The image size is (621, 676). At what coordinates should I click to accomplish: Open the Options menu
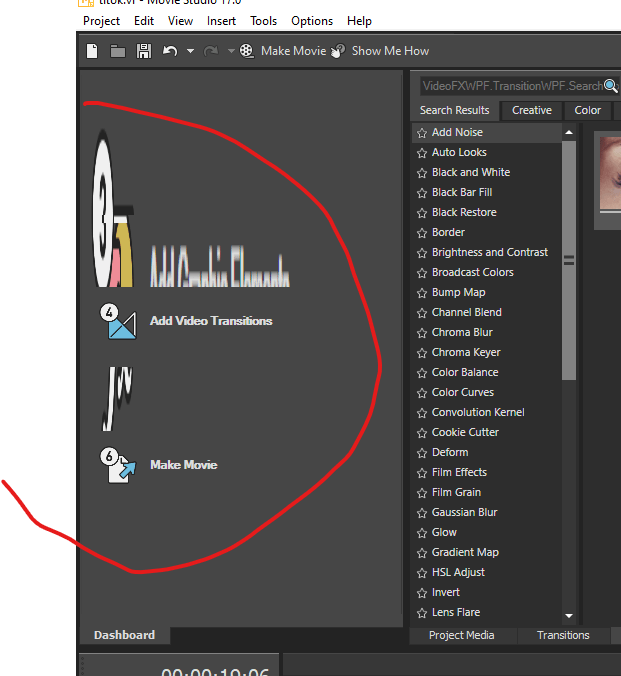[x=312, y=21]
